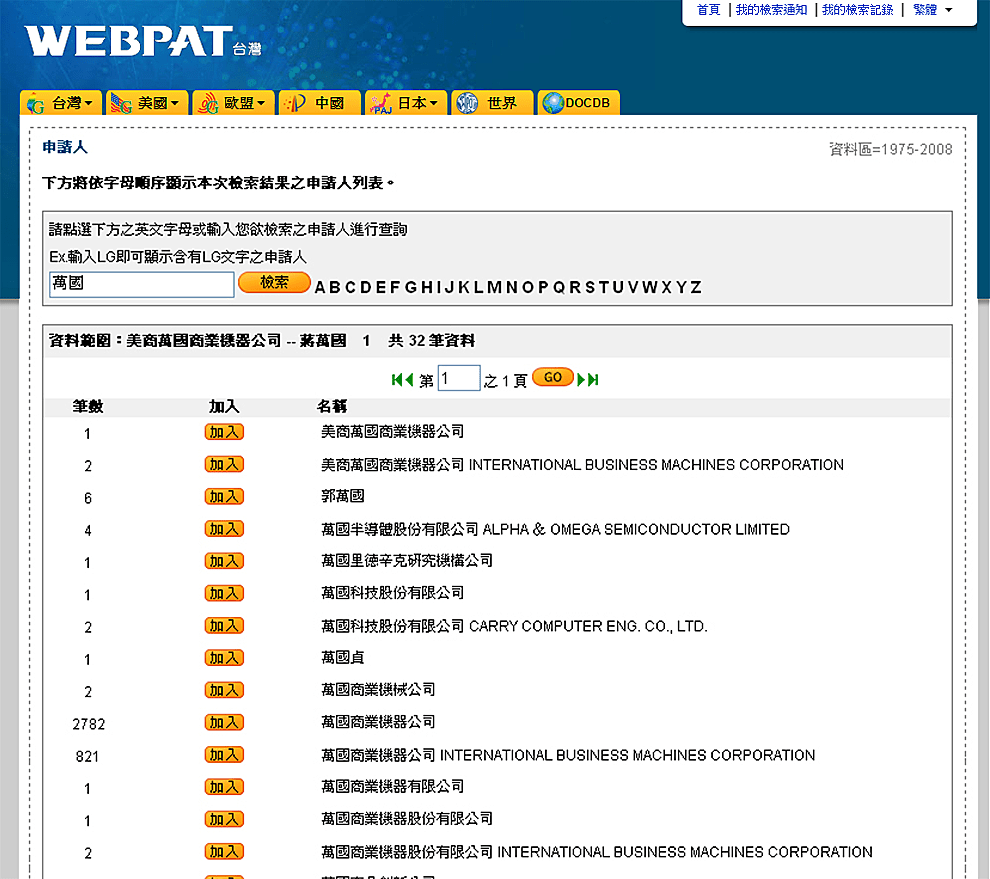The height and width of the screenshot is (879, 990).
Task: Filter applicants by letter G
Action: 410,288
